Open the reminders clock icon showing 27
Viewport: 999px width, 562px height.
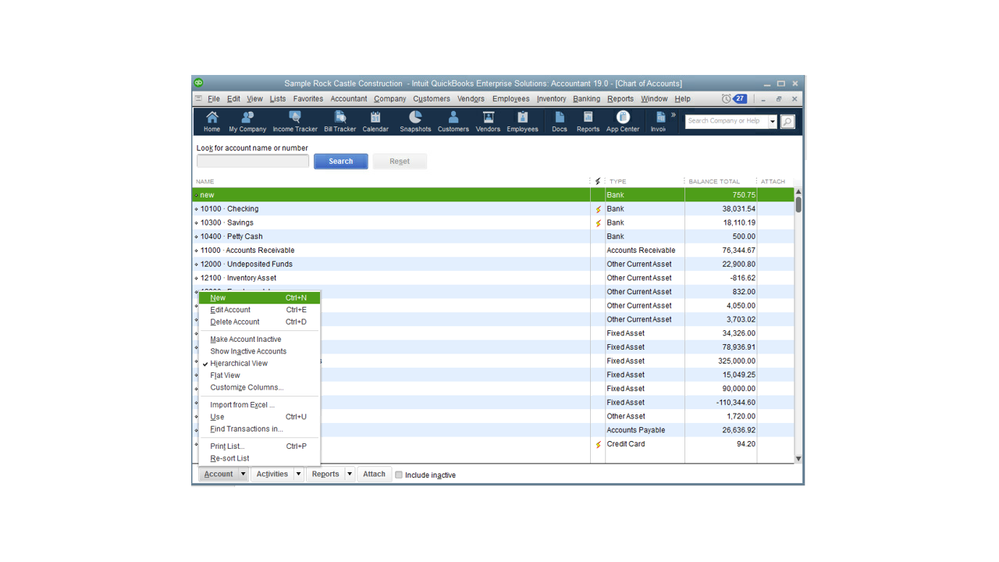click(x=733, y=99)
